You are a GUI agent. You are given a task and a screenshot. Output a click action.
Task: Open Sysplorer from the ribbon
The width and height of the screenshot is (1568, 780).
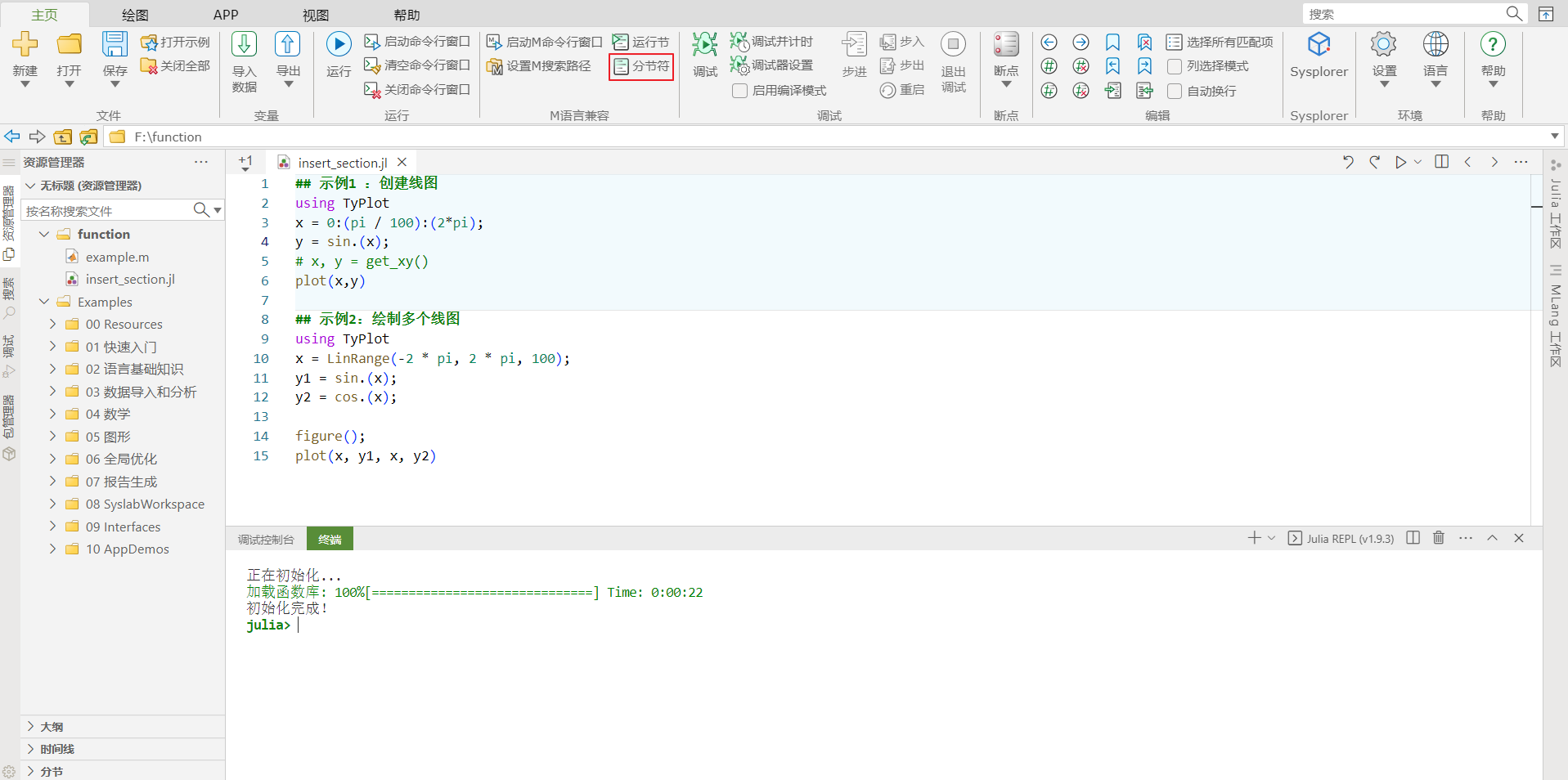[x=1319, y=45]
